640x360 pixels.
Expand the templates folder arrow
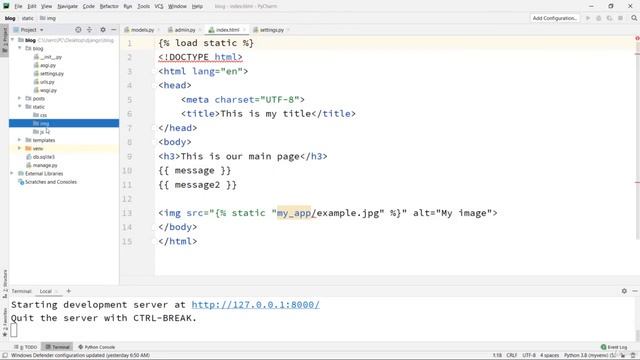pyautogui.click(x=20, y=140)
